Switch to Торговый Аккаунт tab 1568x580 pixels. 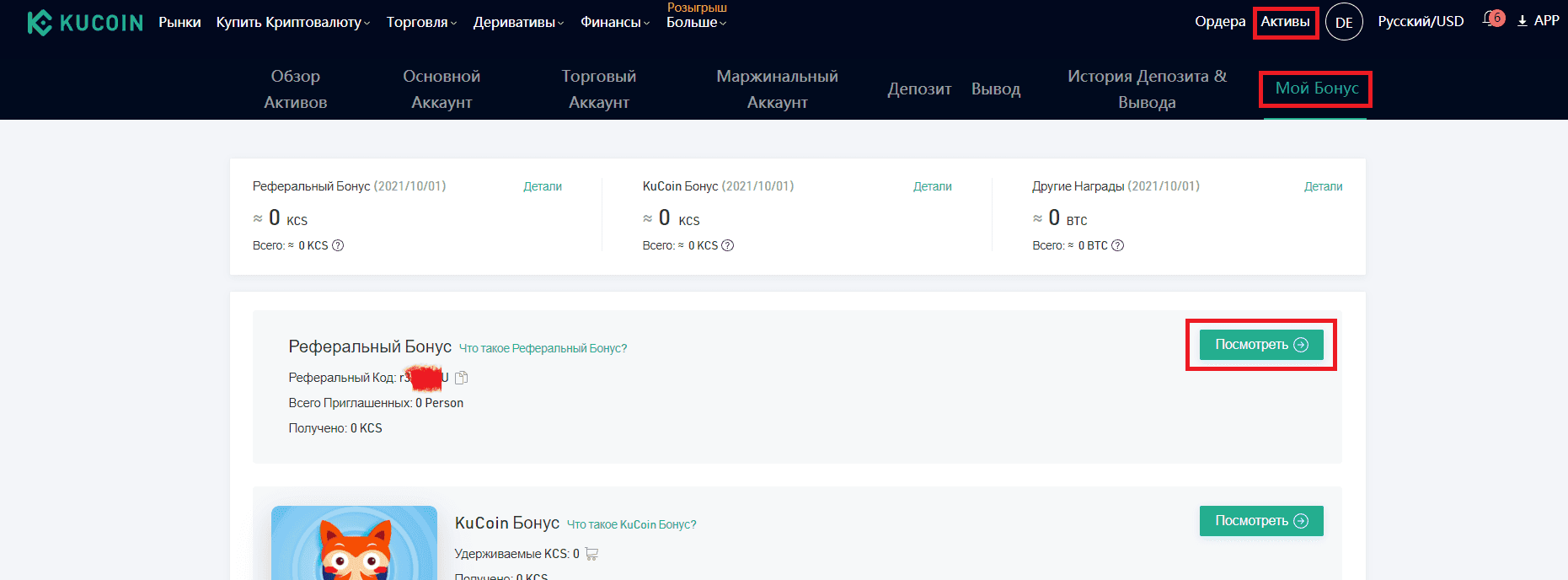pyautogui.click(x=599, y=89)
